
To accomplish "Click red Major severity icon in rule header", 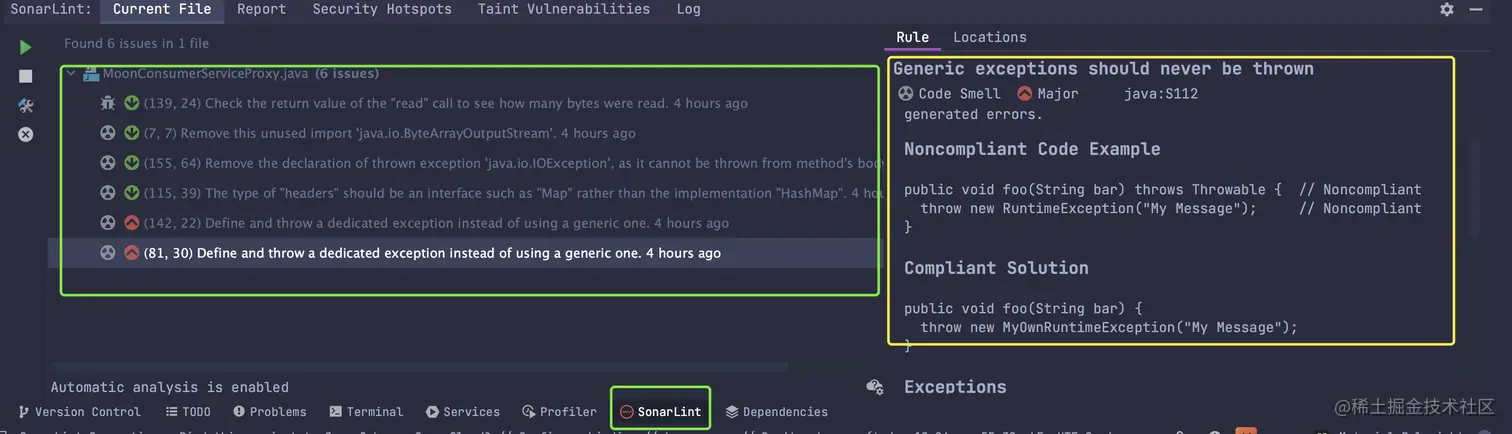I will pos(1024,93).
